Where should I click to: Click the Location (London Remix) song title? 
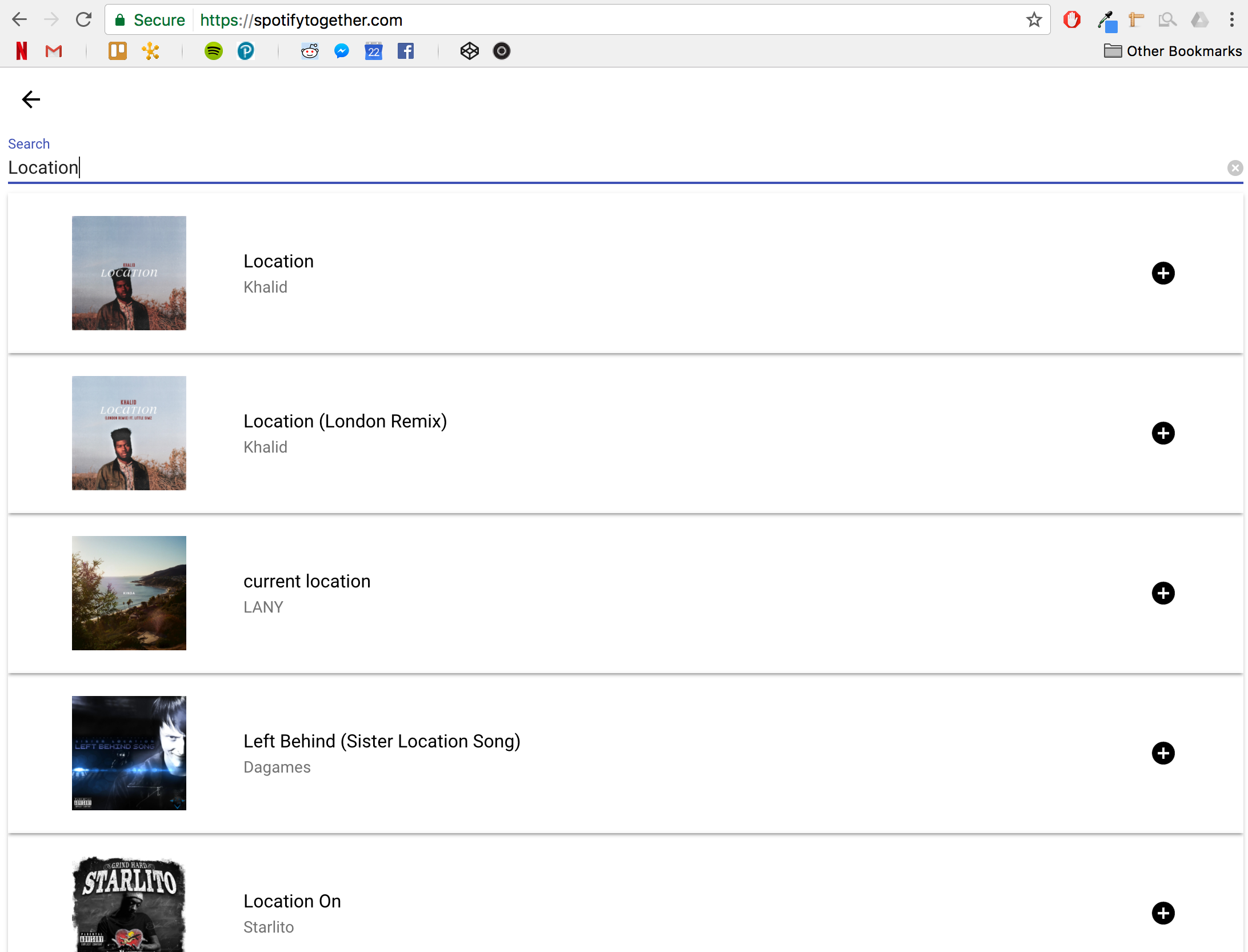coord(345,421)
